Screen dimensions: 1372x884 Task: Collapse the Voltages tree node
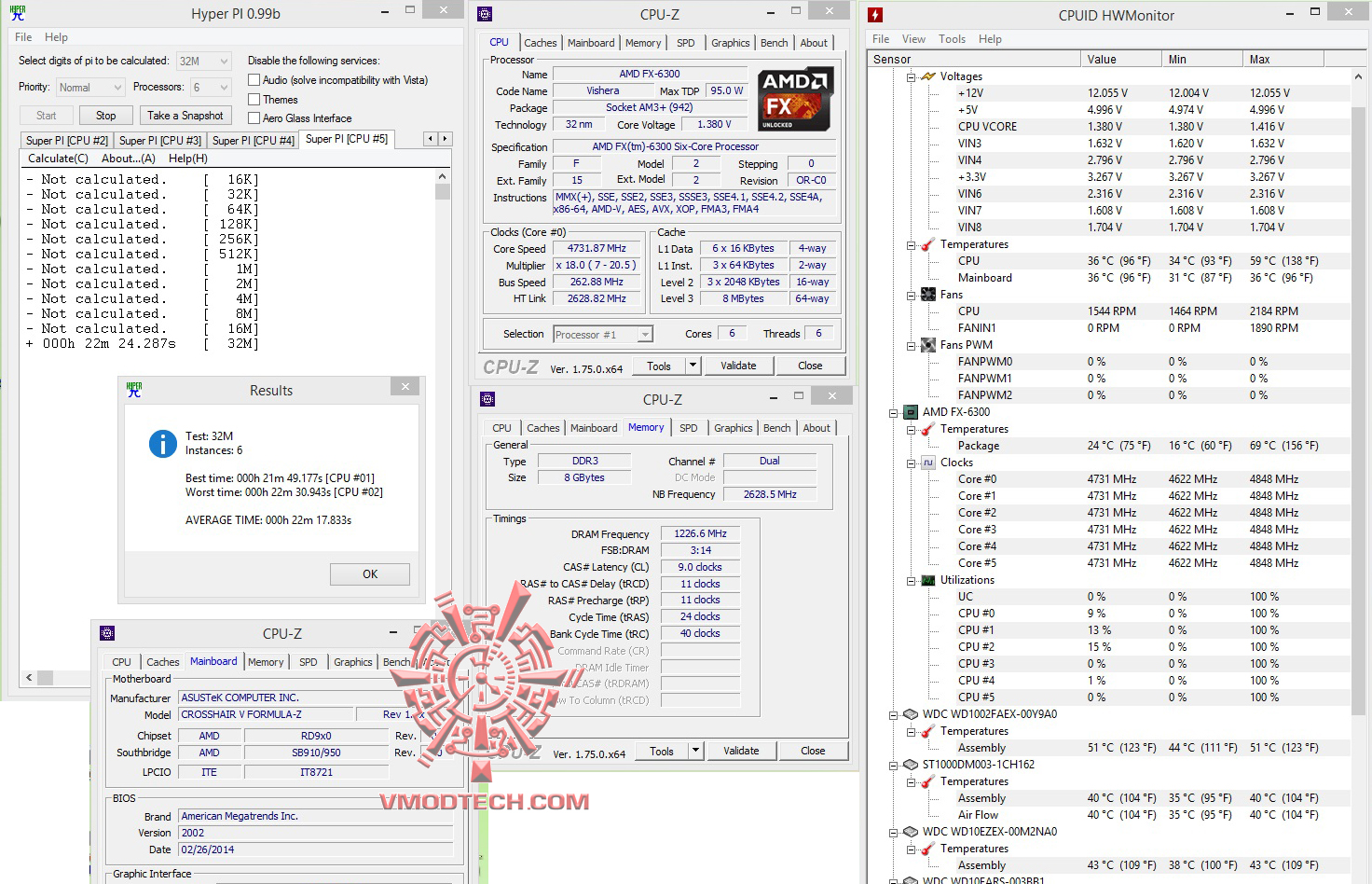(x=912, y=76)
